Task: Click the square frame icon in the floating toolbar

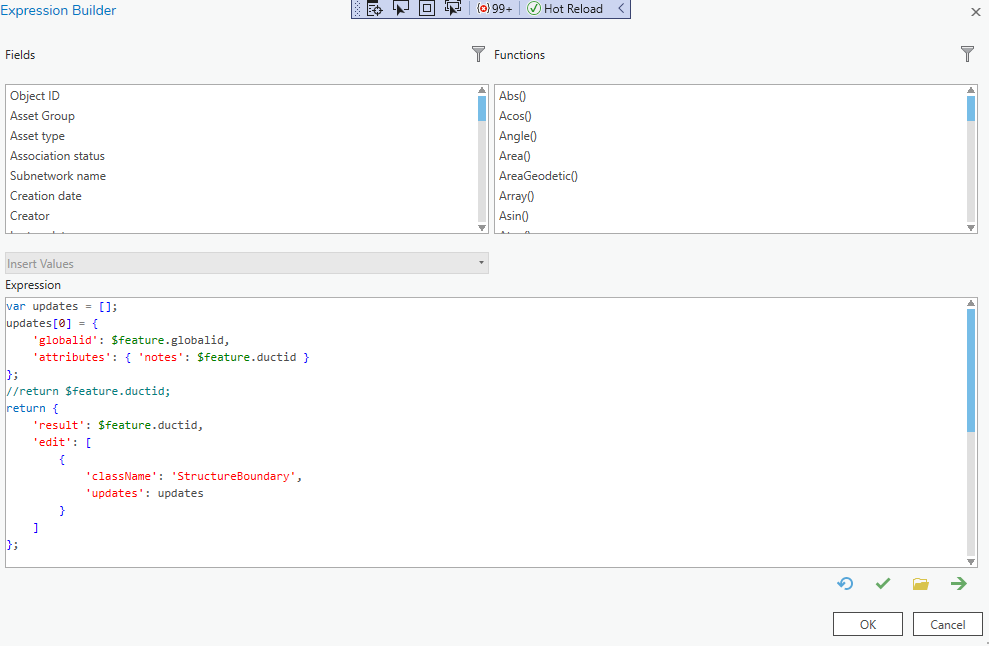Action: 427,8
